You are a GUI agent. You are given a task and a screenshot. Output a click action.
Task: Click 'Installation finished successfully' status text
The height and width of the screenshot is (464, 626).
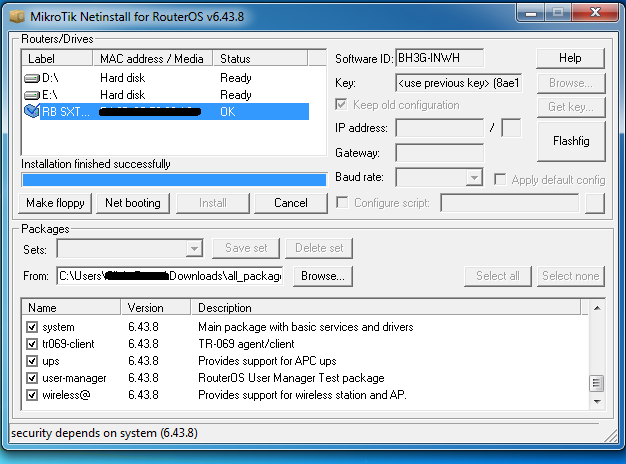[x=96, y=164]
